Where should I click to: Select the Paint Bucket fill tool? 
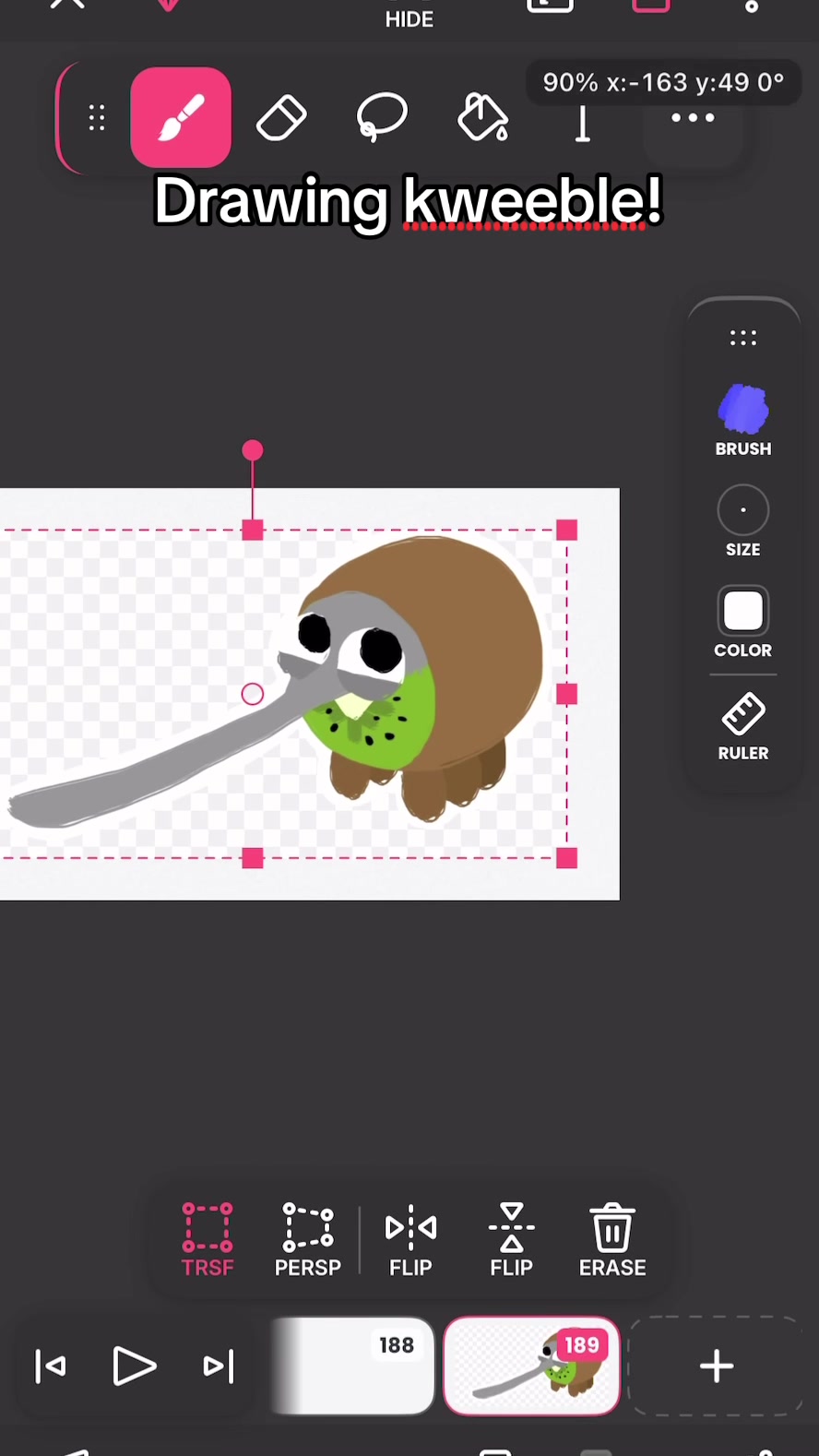point(482,118)
